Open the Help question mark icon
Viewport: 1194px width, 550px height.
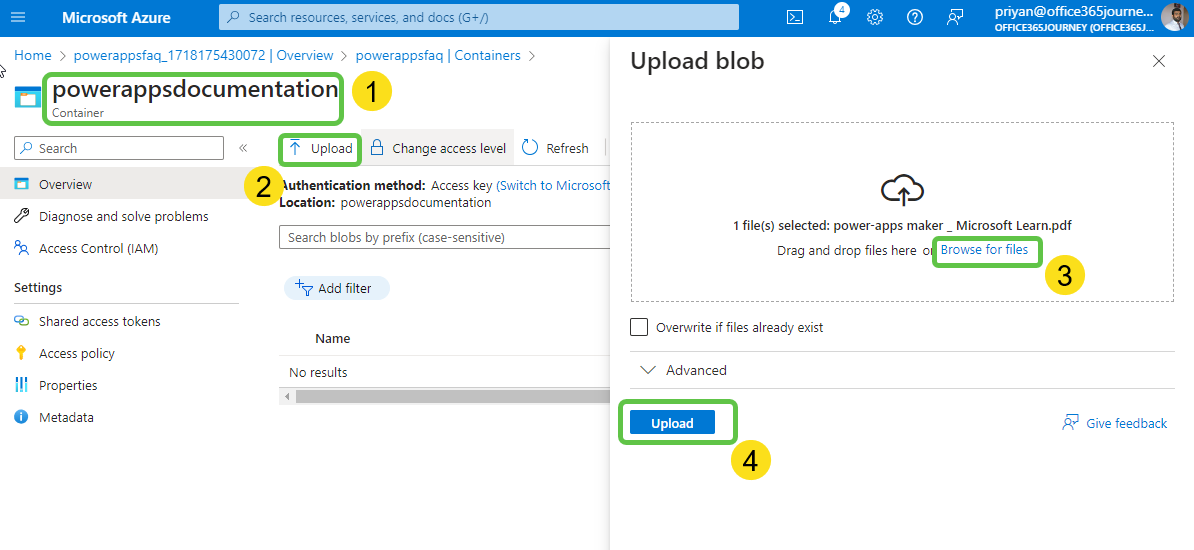[915, 17]
